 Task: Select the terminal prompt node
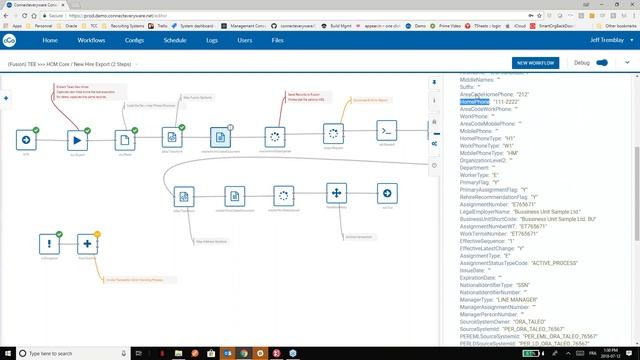(387, 131)
